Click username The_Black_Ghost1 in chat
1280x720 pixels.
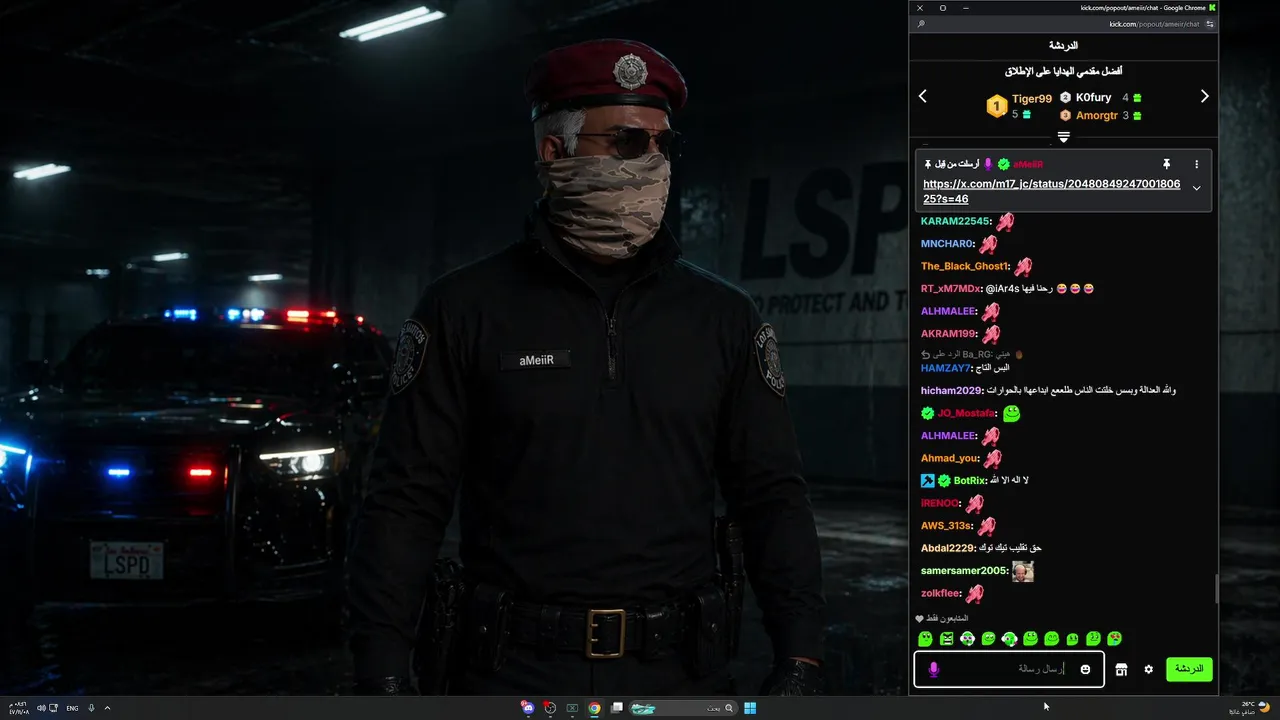point(965,267)
